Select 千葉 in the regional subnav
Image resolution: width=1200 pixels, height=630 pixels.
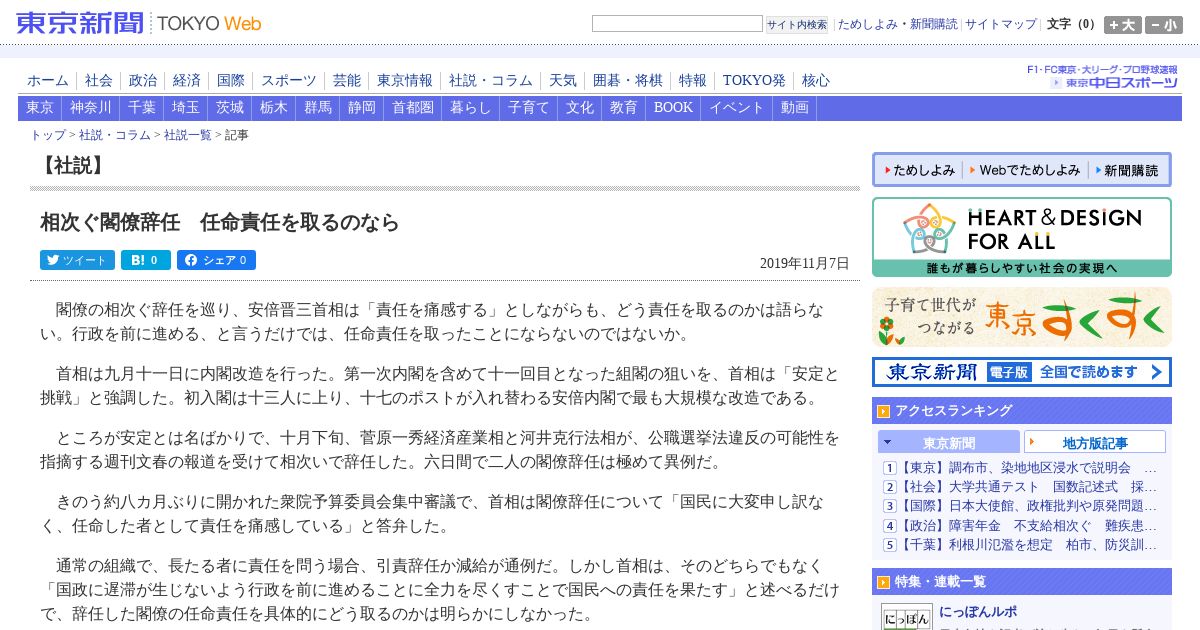click(142, 108)
